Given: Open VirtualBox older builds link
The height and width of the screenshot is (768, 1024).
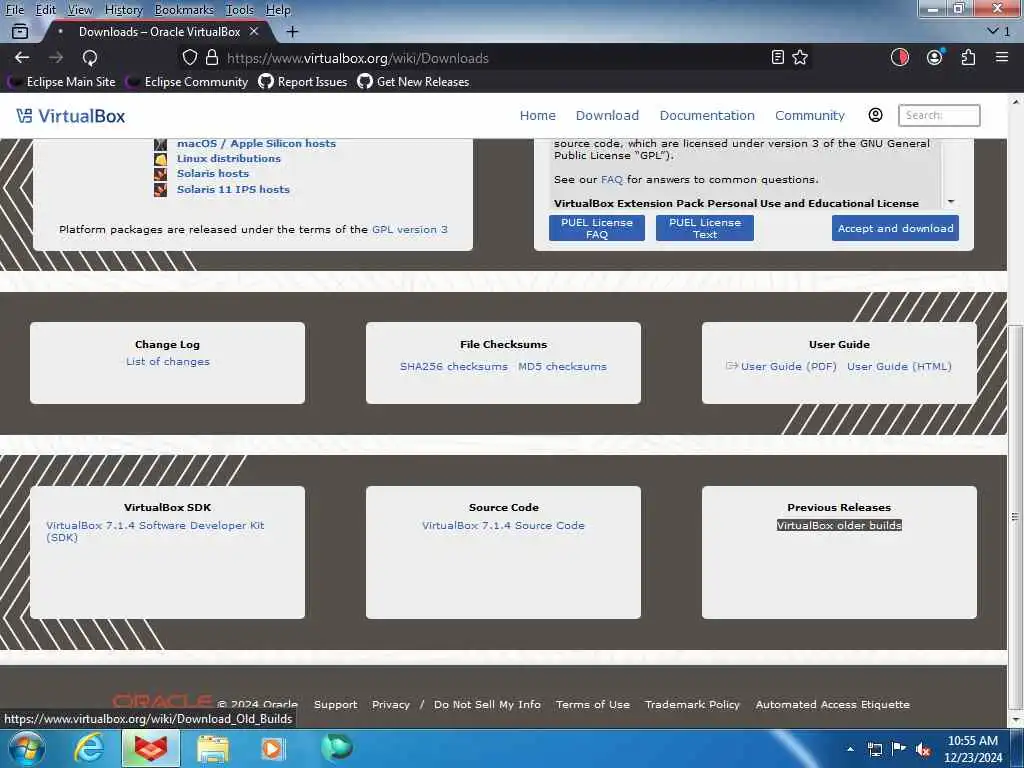Looking at the screenshot, I should coord(839,525).
